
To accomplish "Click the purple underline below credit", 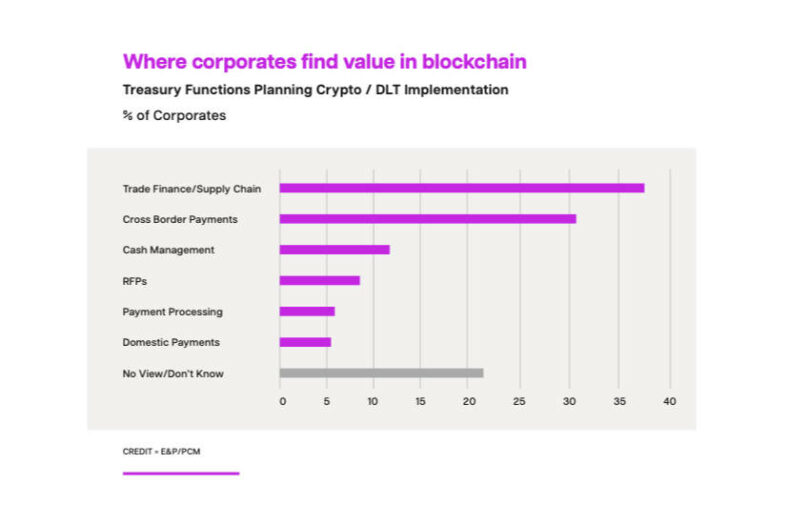I will [x=181, y=473].
